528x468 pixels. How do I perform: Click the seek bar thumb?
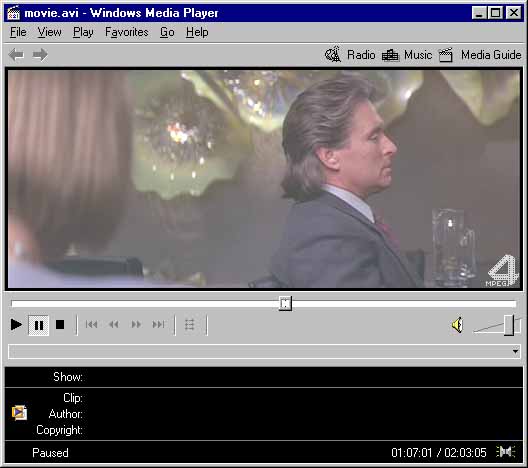coord(285,304)
